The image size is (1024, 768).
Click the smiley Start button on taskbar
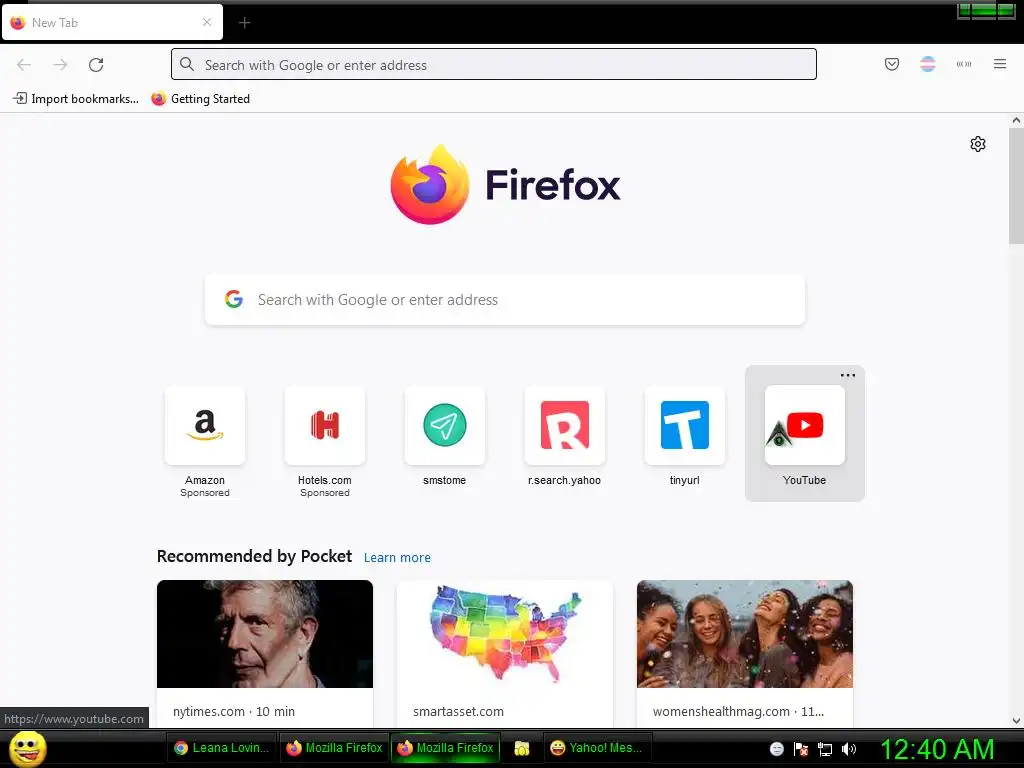coord(27,748)
